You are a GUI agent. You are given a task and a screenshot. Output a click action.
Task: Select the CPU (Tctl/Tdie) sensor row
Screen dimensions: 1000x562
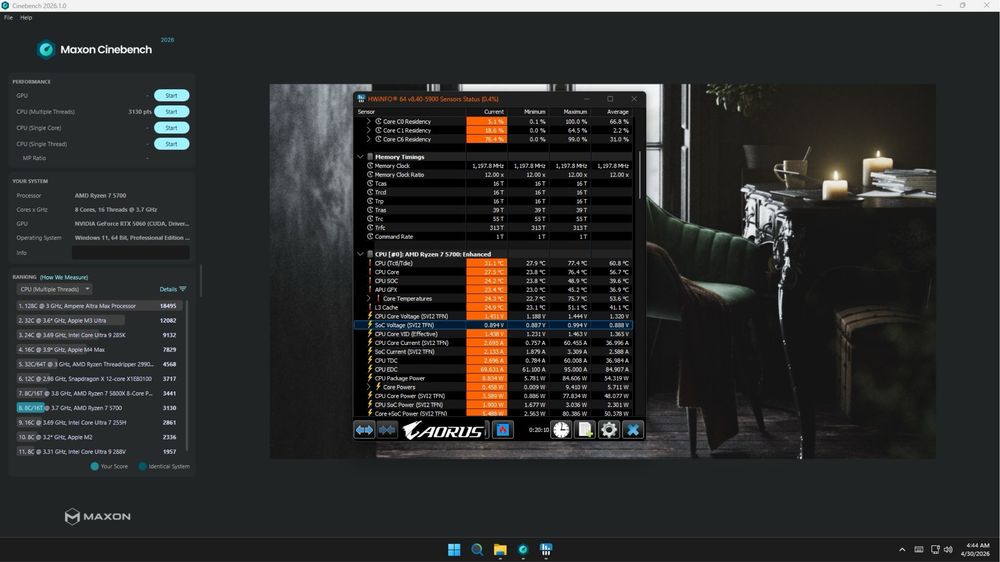(x=493, y=263)
